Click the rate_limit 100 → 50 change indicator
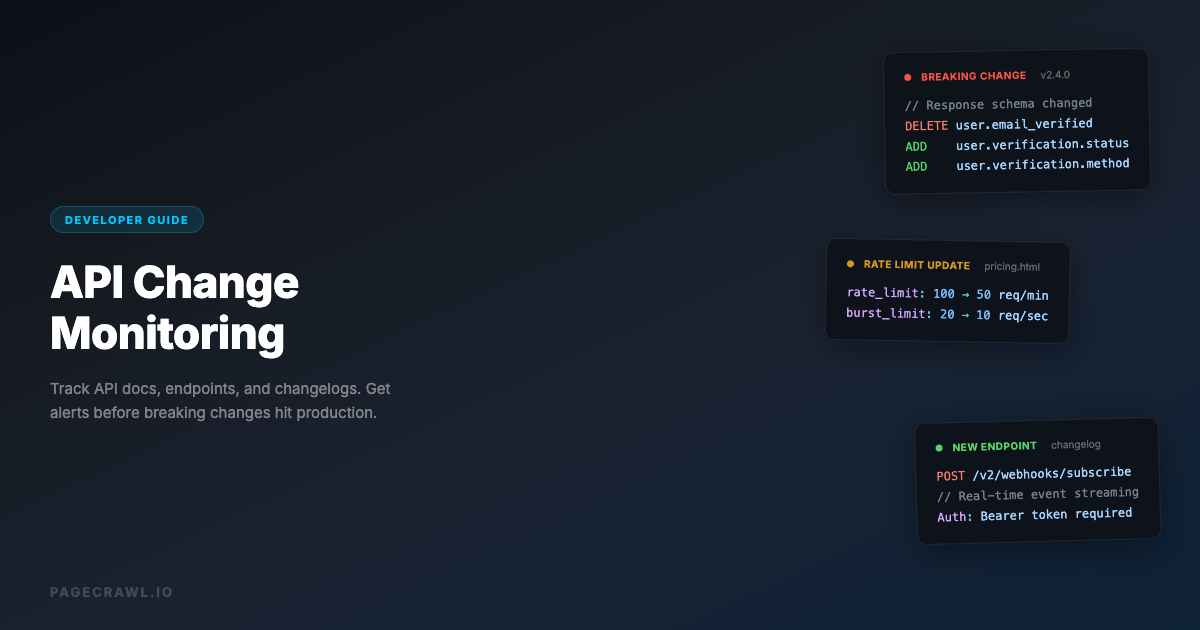The image size is (1200, 630). coord(962,293)
